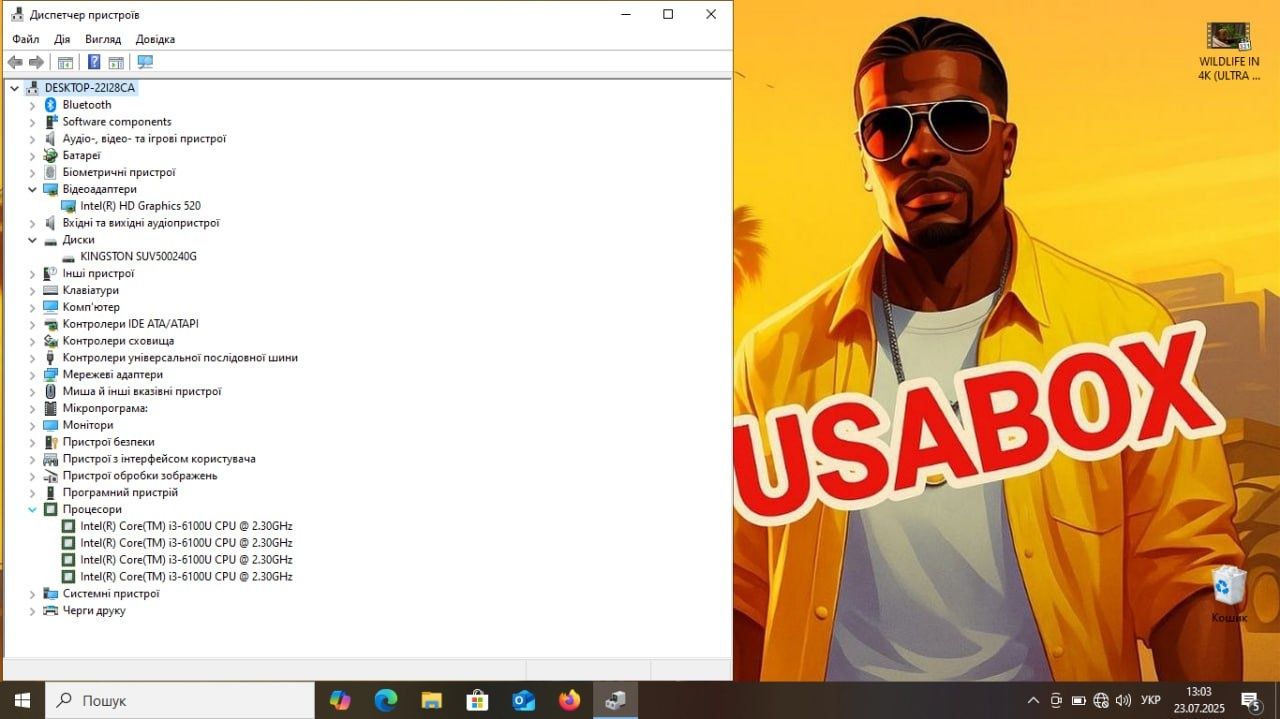Click the mouse icon beside Миша й інші вказівні пристрої
This screenshot has width=1280, height=719.
[x=51, y=391]
